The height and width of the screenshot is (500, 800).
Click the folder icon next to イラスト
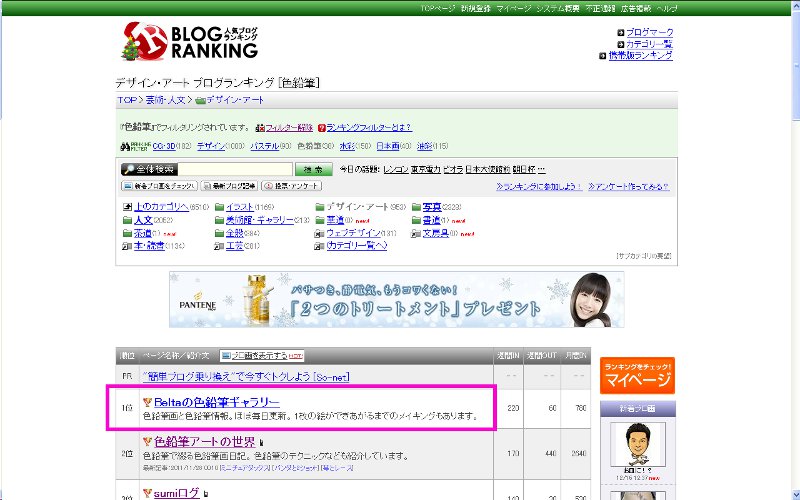[218, 207]
